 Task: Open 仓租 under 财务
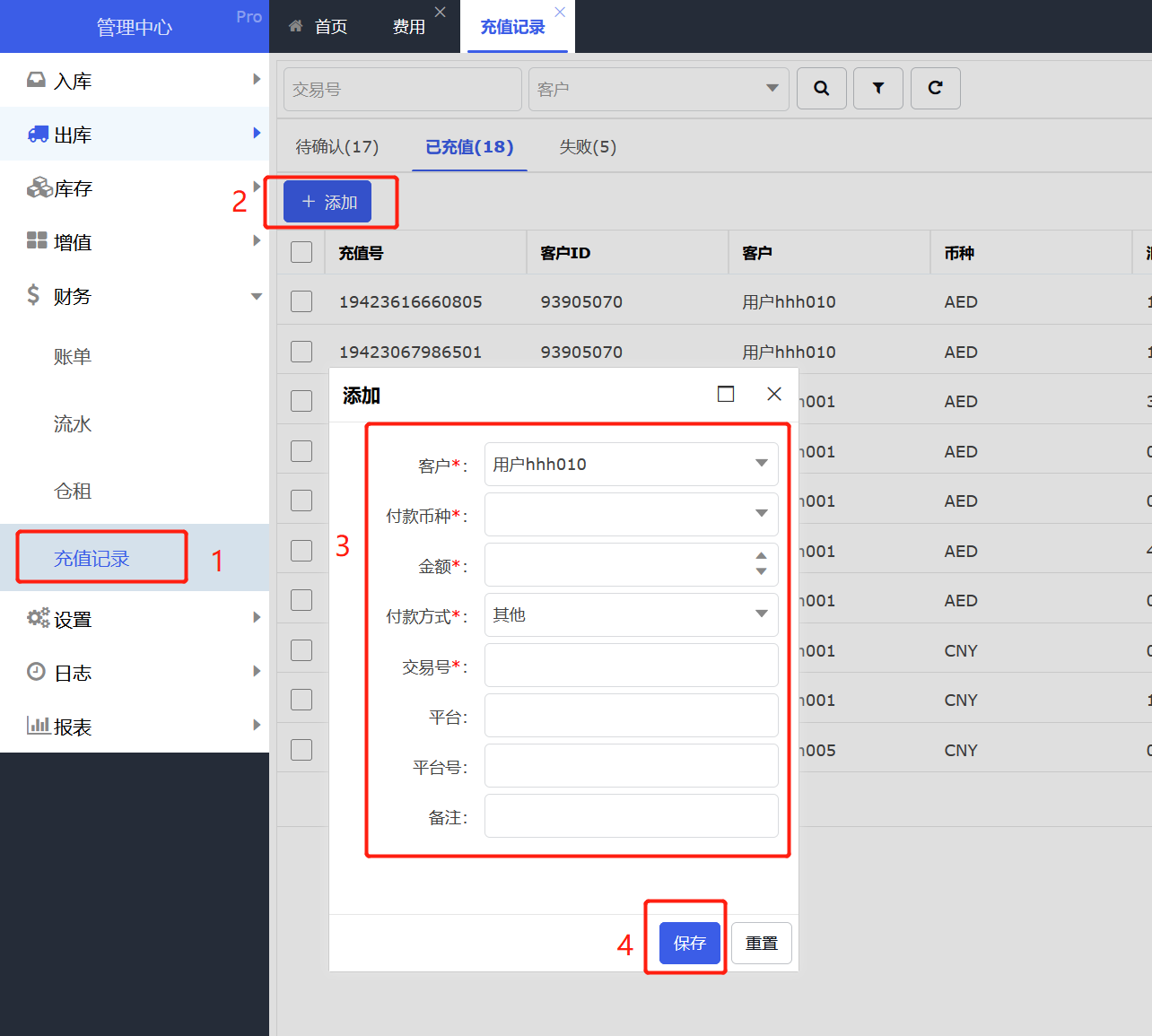click(x=73, y=492)
